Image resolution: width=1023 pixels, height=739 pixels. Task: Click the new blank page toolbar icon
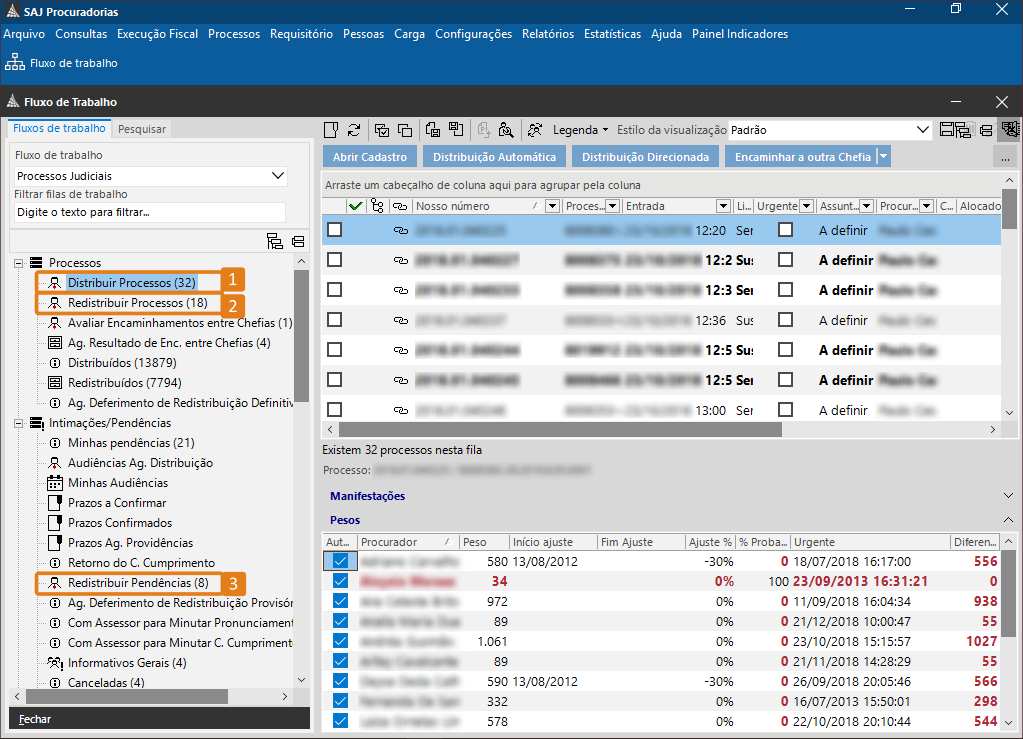[332, 130]
